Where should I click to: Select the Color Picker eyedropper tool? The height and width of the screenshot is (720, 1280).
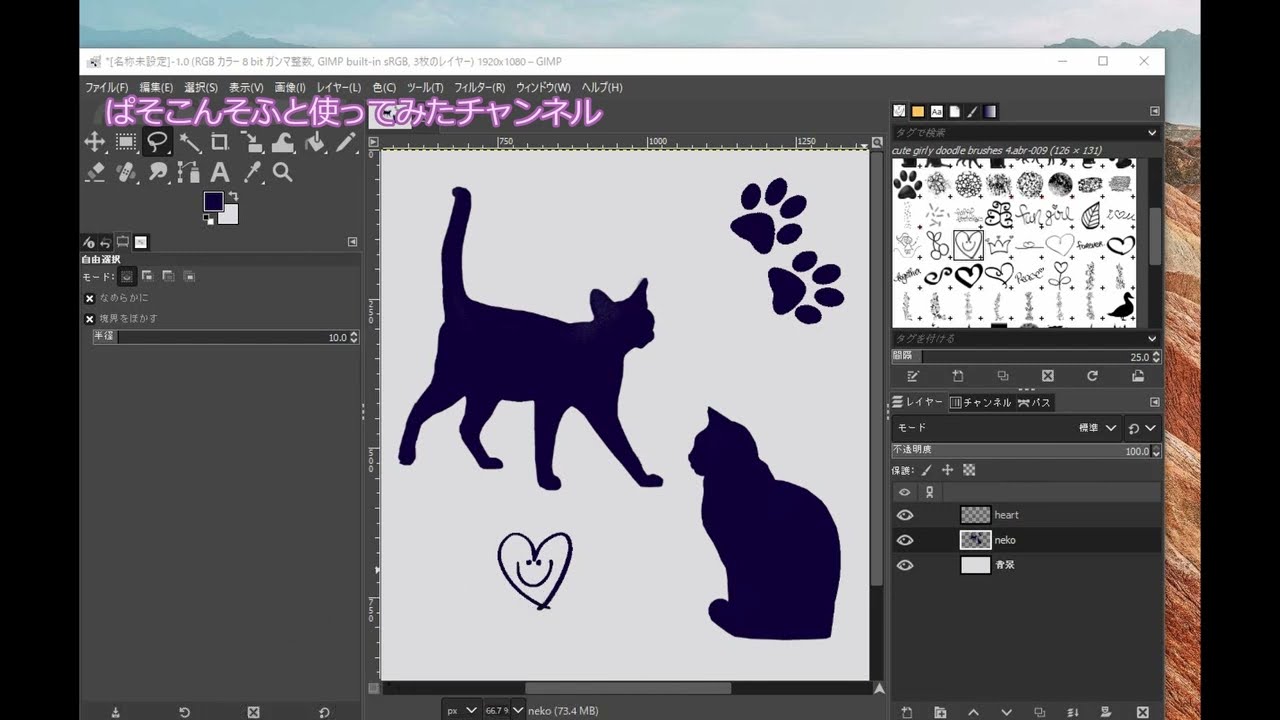click(251, 173)
